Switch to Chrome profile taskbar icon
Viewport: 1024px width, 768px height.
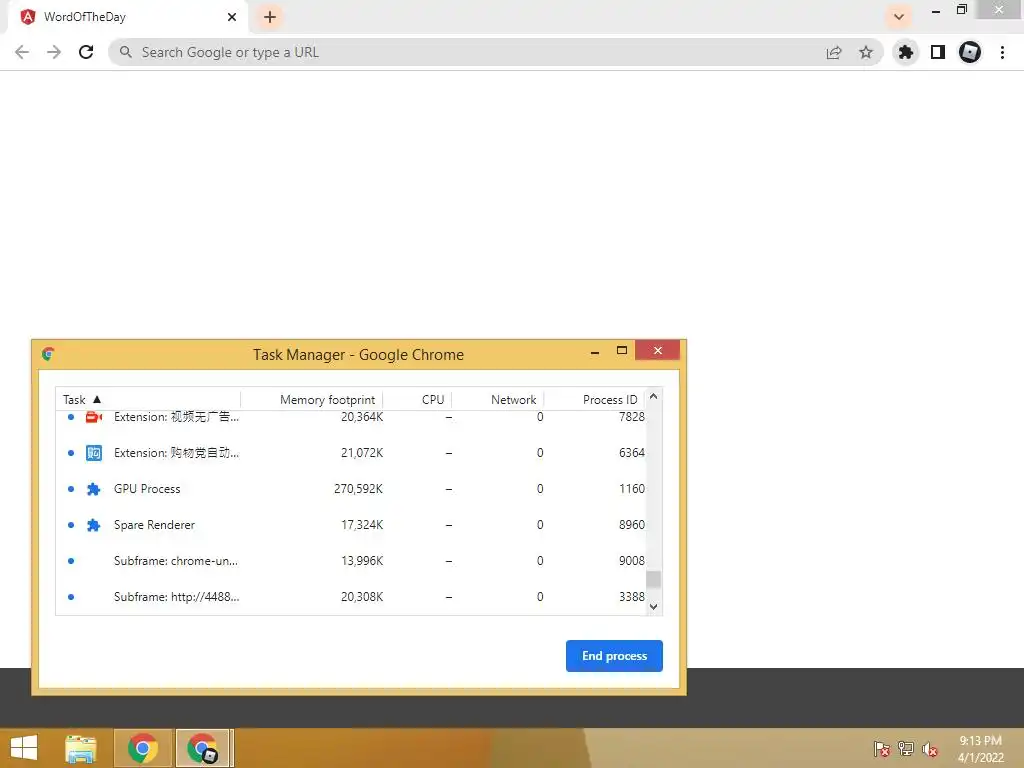[202, 748]
